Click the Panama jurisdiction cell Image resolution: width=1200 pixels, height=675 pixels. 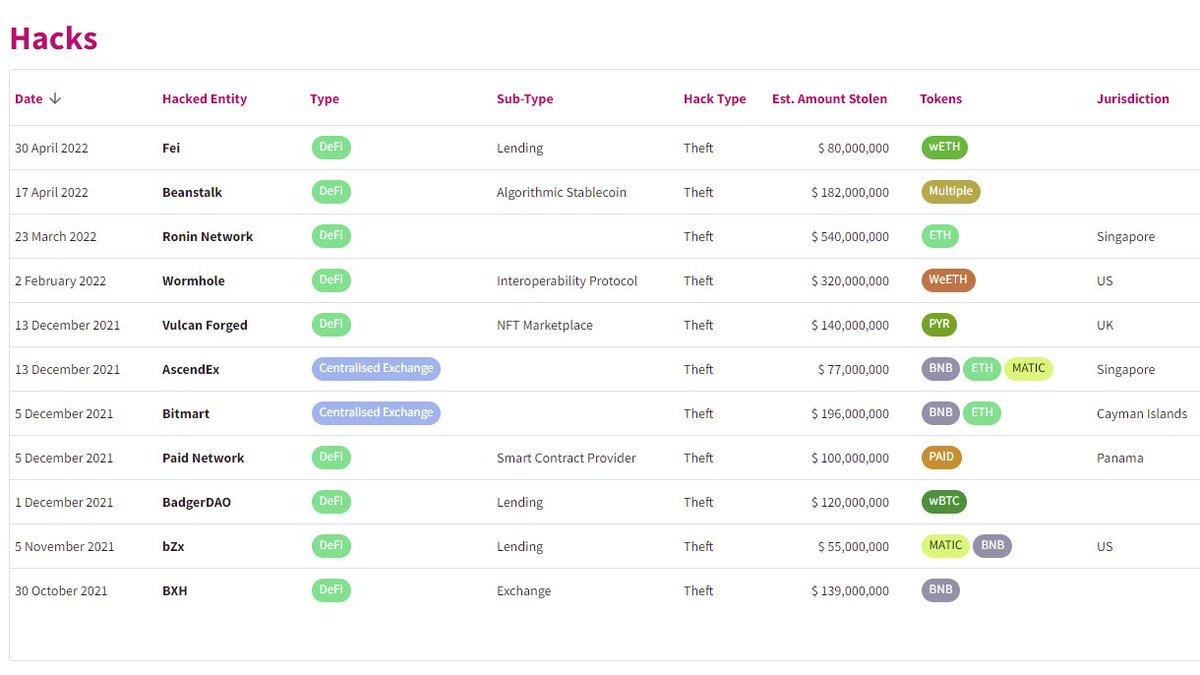point(1120,458)
